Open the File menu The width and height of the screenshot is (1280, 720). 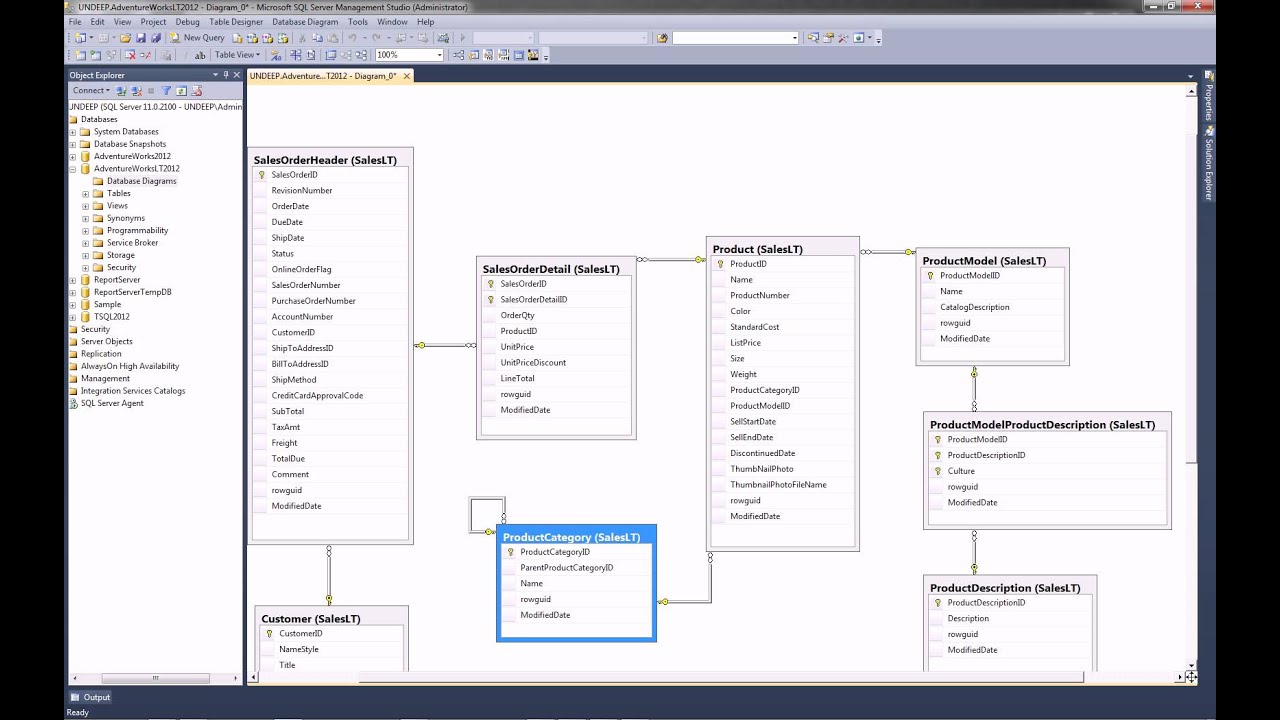(x=75, y=21)
